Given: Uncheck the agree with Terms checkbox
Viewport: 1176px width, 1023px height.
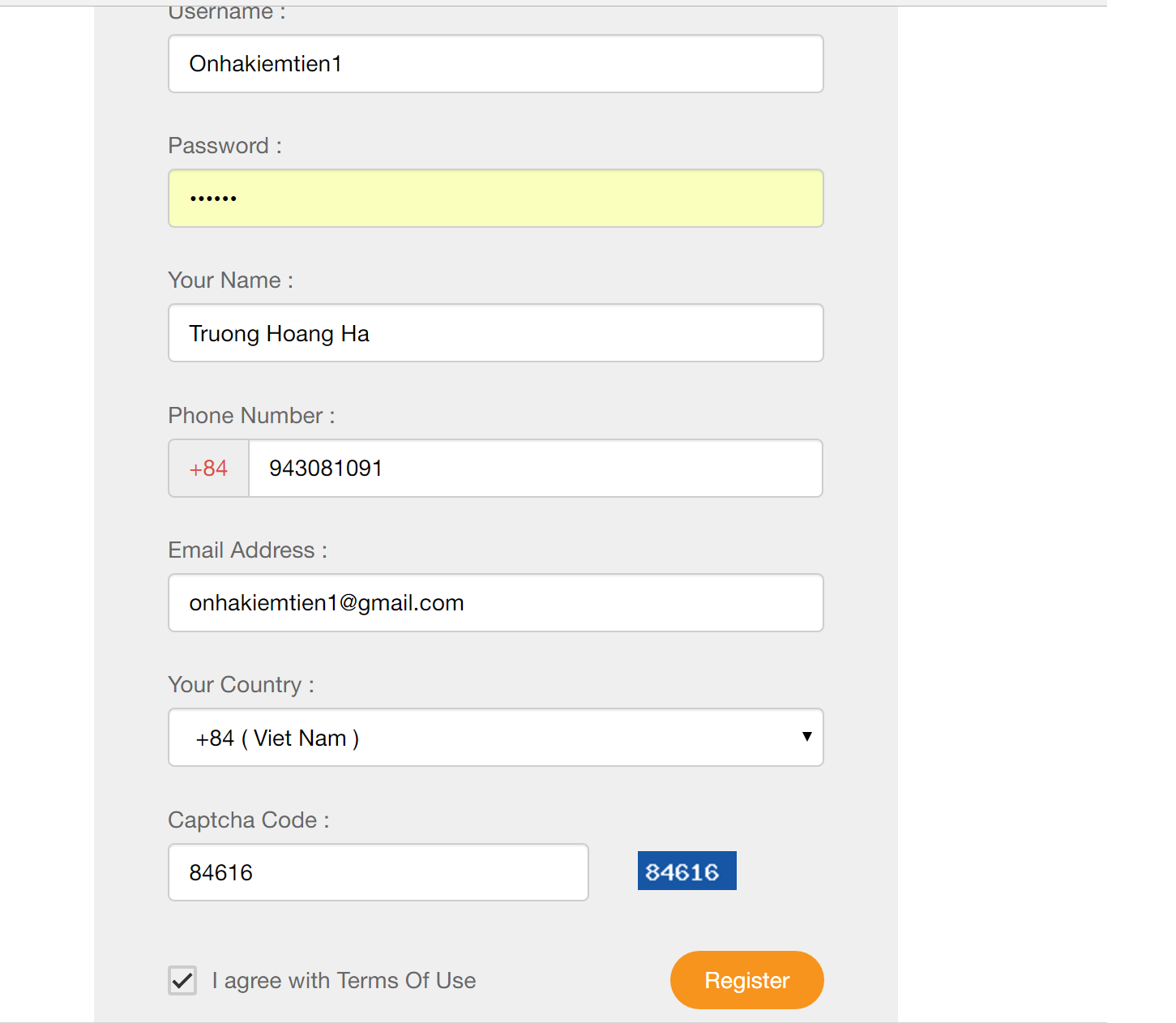Looking at the screenshot, I should click(x=182, y=980).
